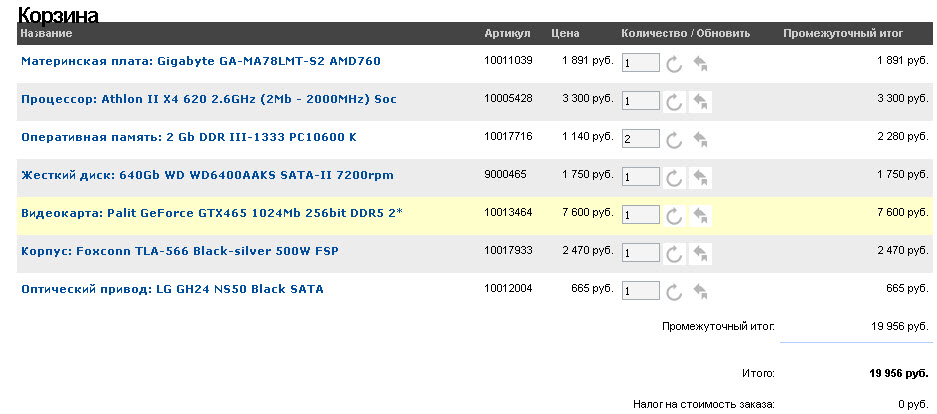Select article number 10011039

click(508, 60)
